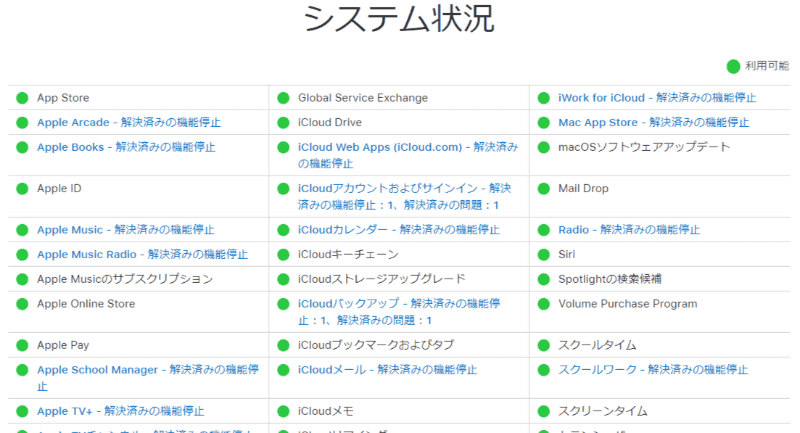The height and width of the screenshot is (433, 800).
Task: Click status dot beside Apple TV+
Action: [22, 411]
